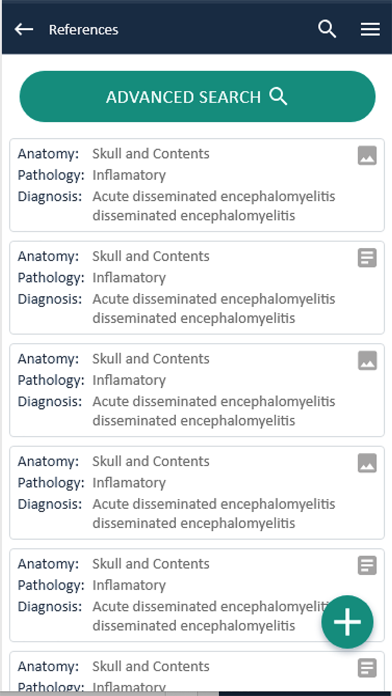The height and width of the screenshot is (696, 392).
Task: Click document icon on second reference card
Action: tap(367, 258)
